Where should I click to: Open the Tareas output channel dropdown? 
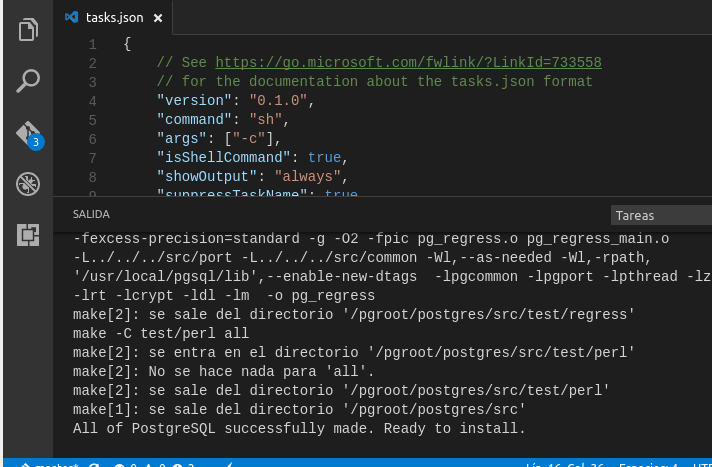tap(660, 215)
